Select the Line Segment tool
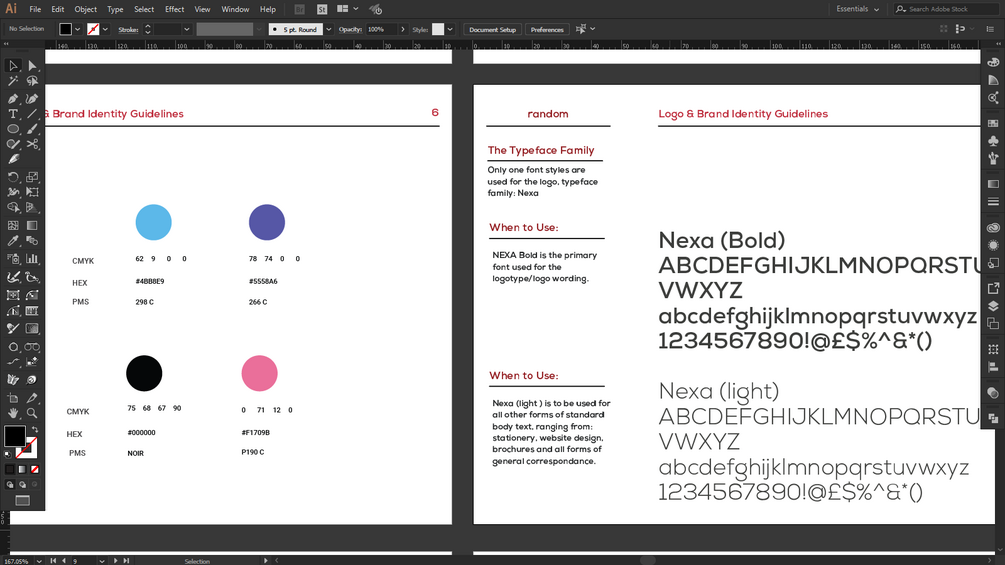Screen dimensions: 1005x565 32,113
